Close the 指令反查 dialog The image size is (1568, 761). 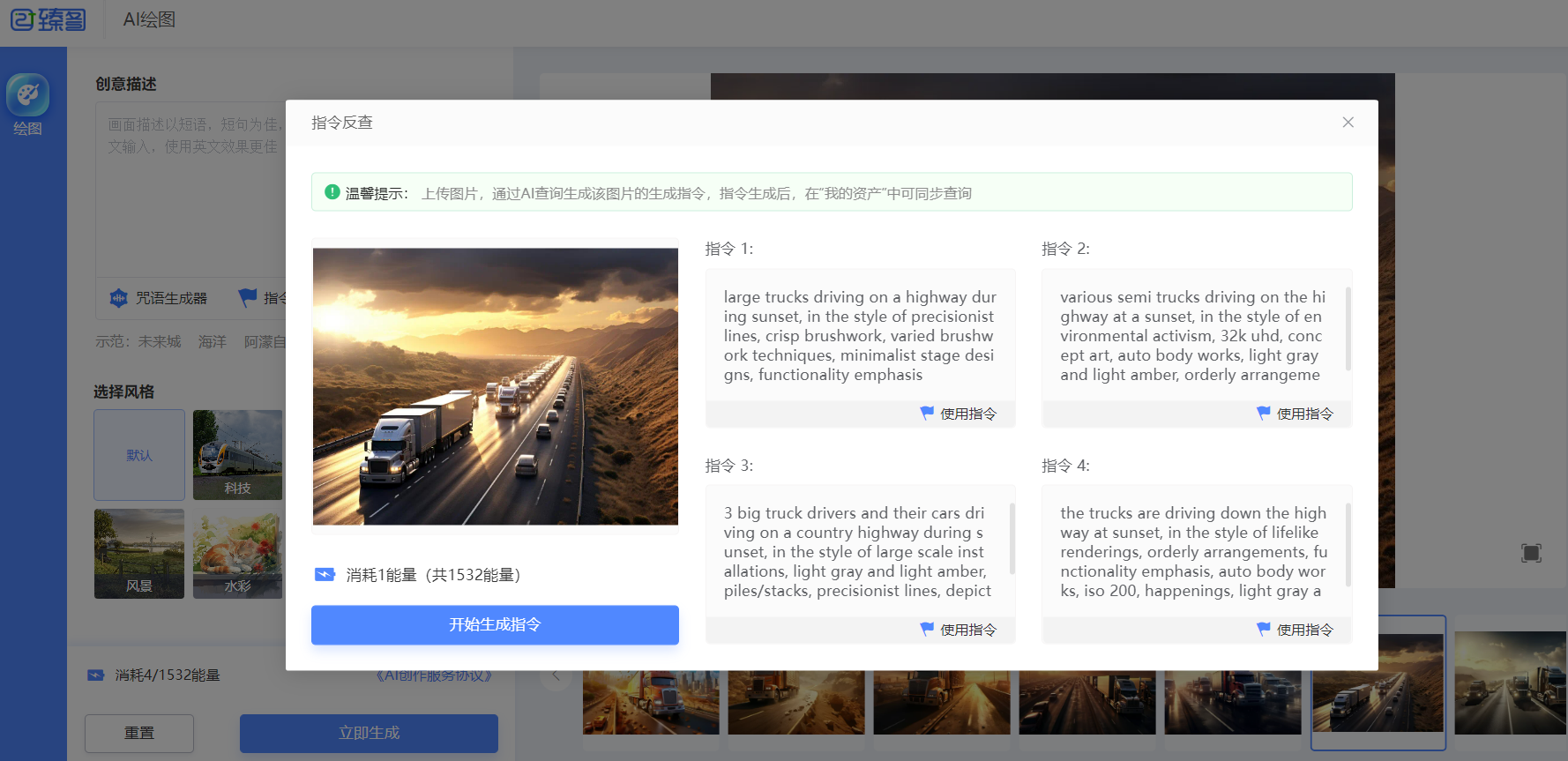[x=1348, y=123]
